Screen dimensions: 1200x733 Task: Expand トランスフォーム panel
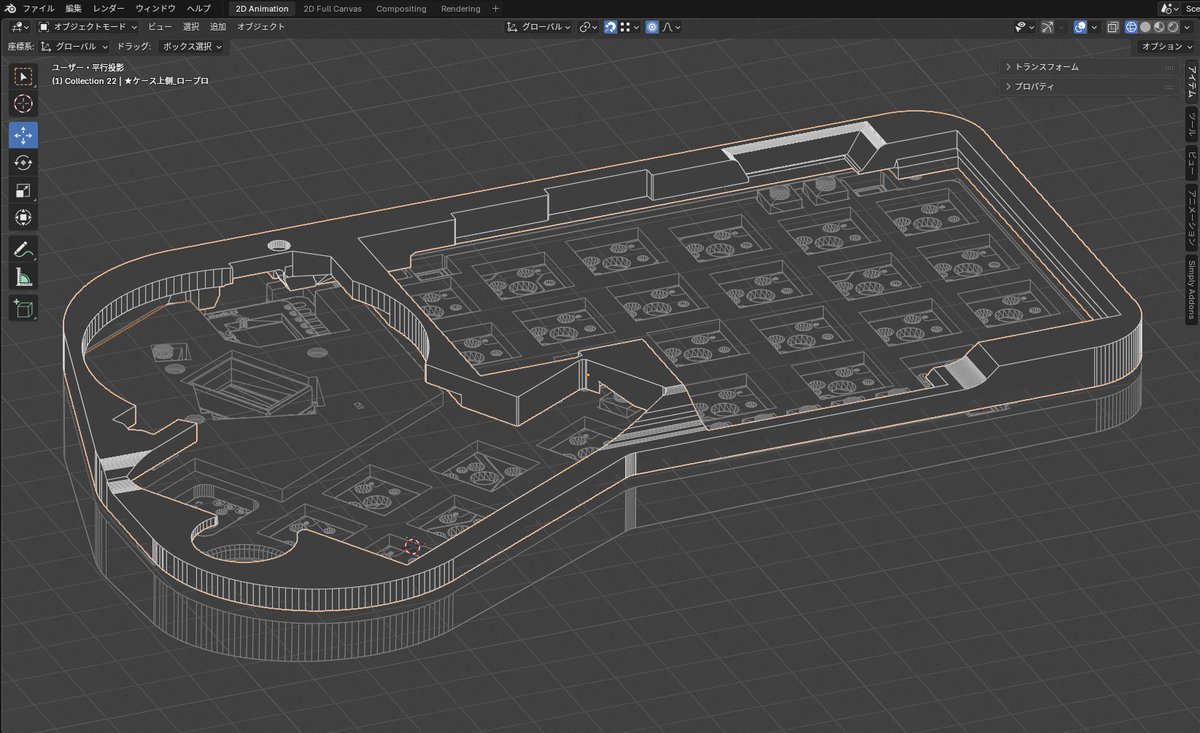[x=1090, y=67]
